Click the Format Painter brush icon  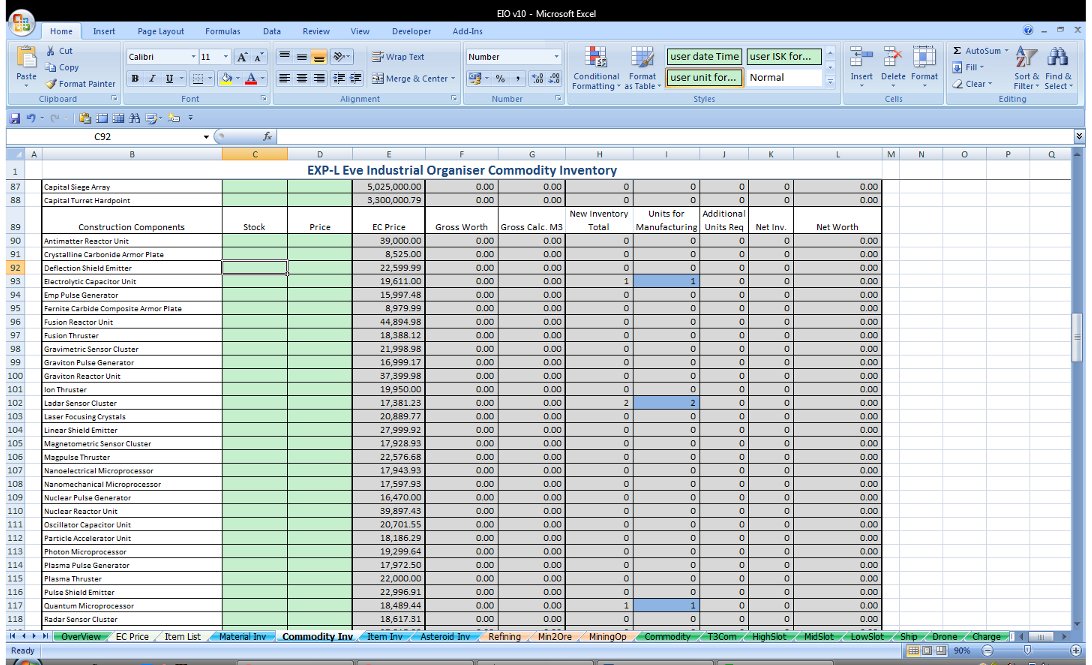[51, 84]
